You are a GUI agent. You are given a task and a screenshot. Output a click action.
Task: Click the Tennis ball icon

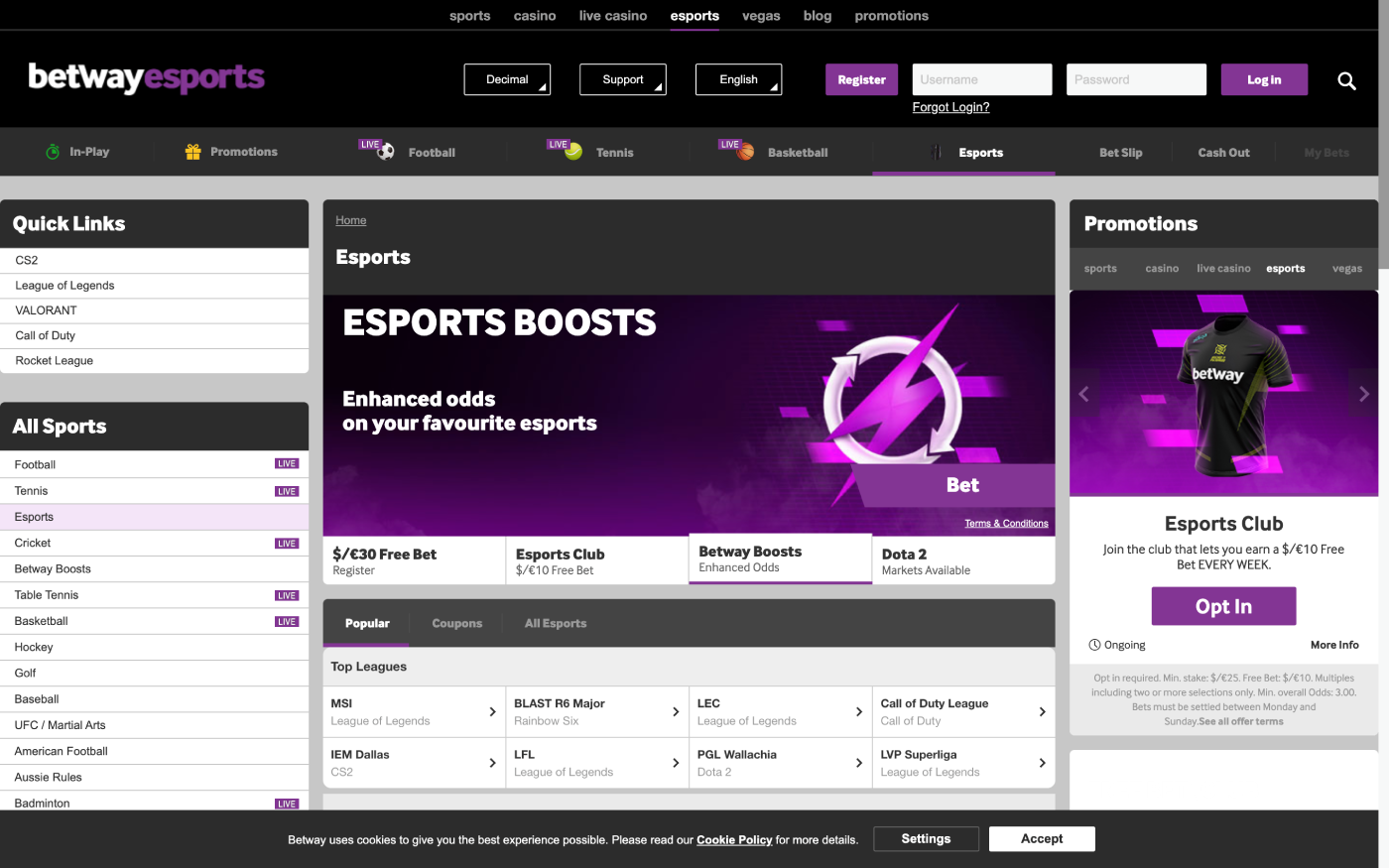(573, 152)
